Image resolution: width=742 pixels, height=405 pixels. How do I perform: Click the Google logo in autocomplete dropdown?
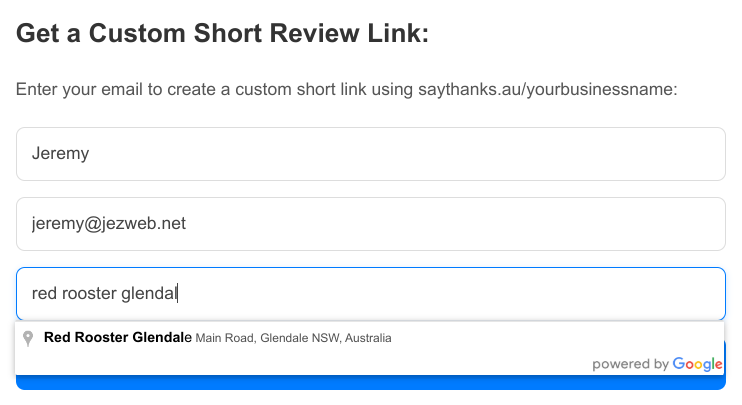tap(697, 364)
